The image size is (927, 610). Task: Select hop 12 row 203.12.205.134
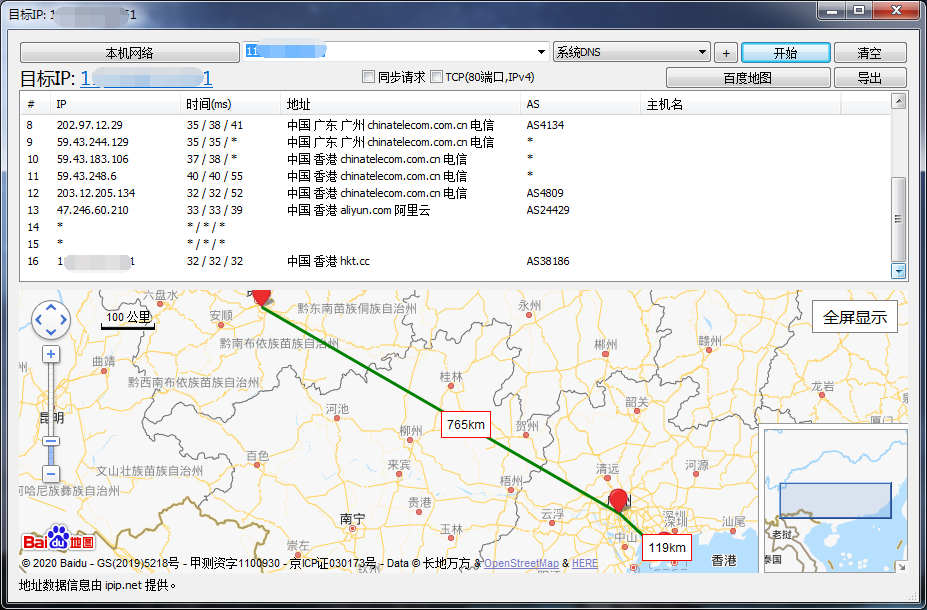click(455, 193)
